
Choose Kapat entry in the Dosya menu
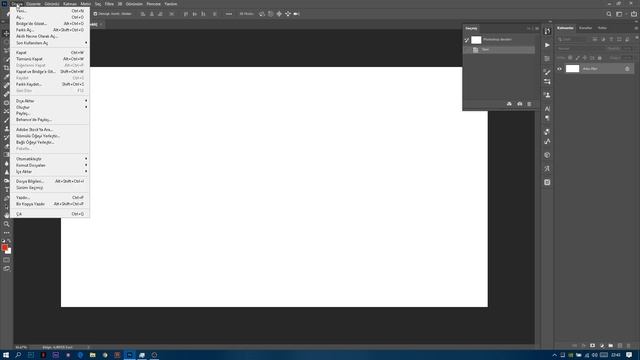point(51,53)
